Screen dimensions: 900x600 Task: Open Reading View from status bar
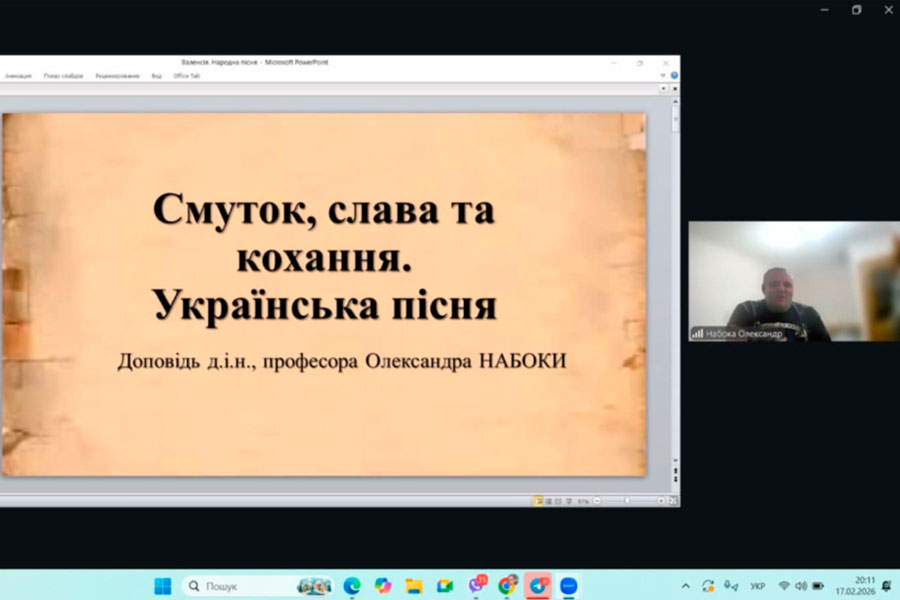click(x=558, y=500)
